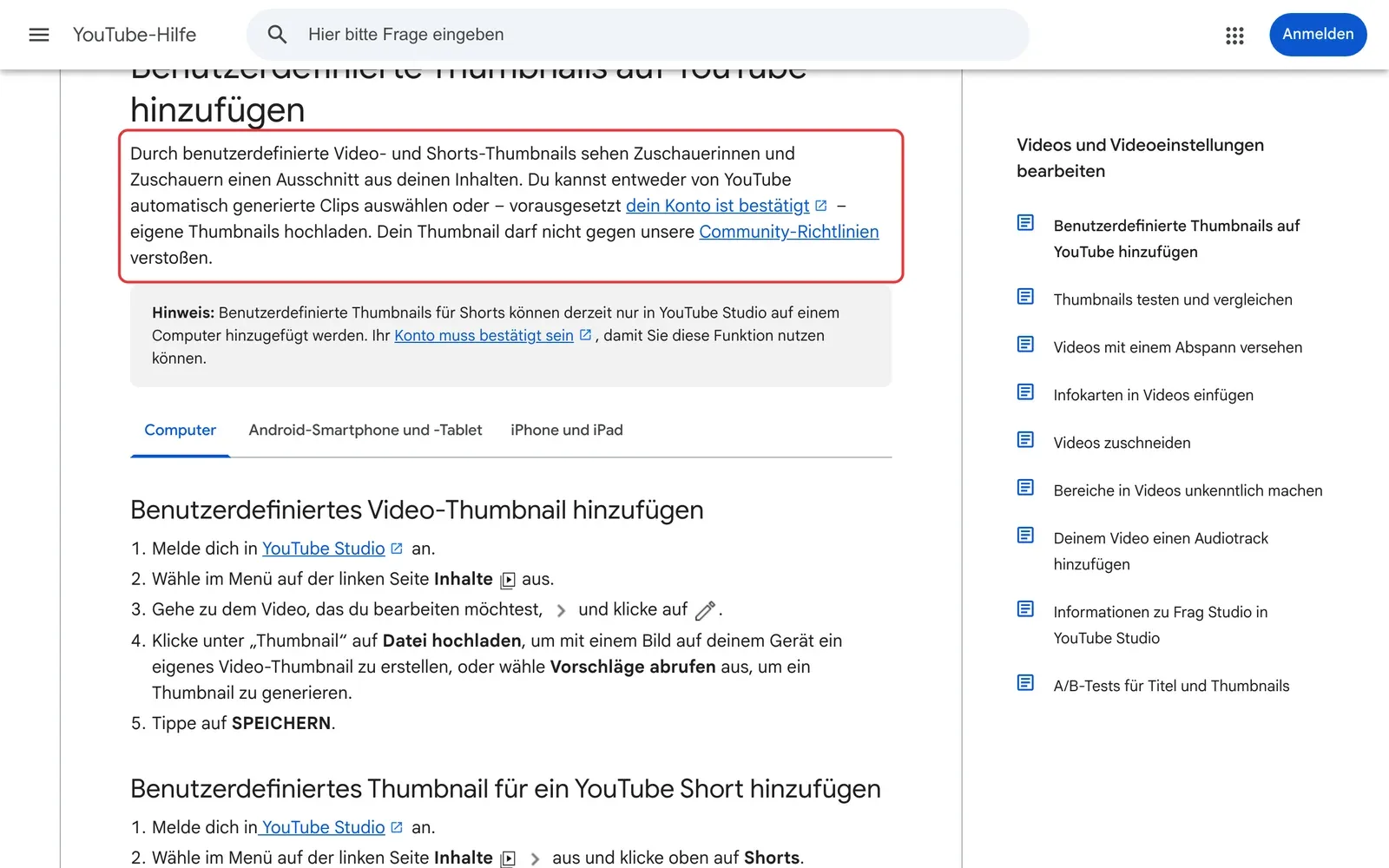1389x868 pixels.
Task: Click the chevron arrow in Shorts step 2
Action: 535,858
